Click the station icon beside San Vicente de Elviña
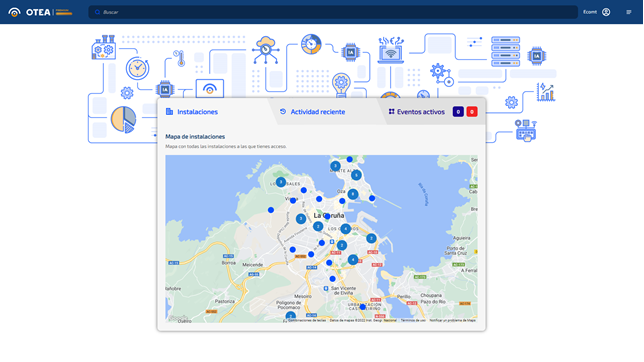The image size is (644, 362). 326,288
